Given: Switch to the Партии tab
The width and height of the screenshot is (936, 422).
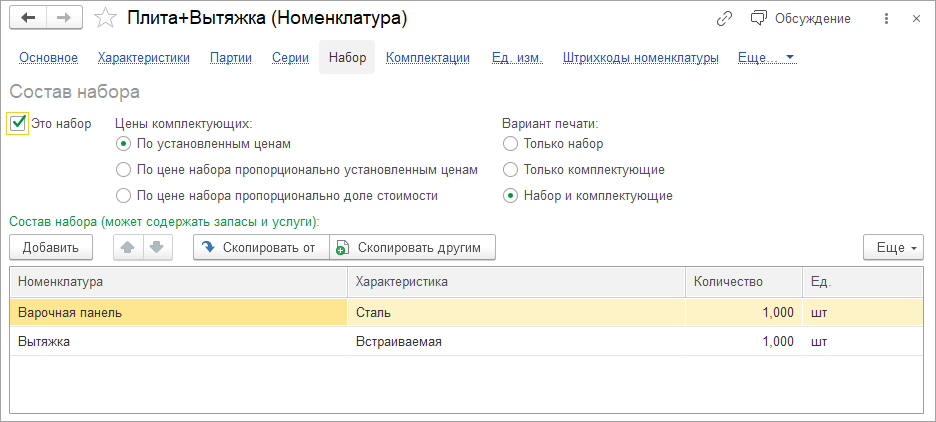Looking at the screenshot, I should [x=230, y=57].
